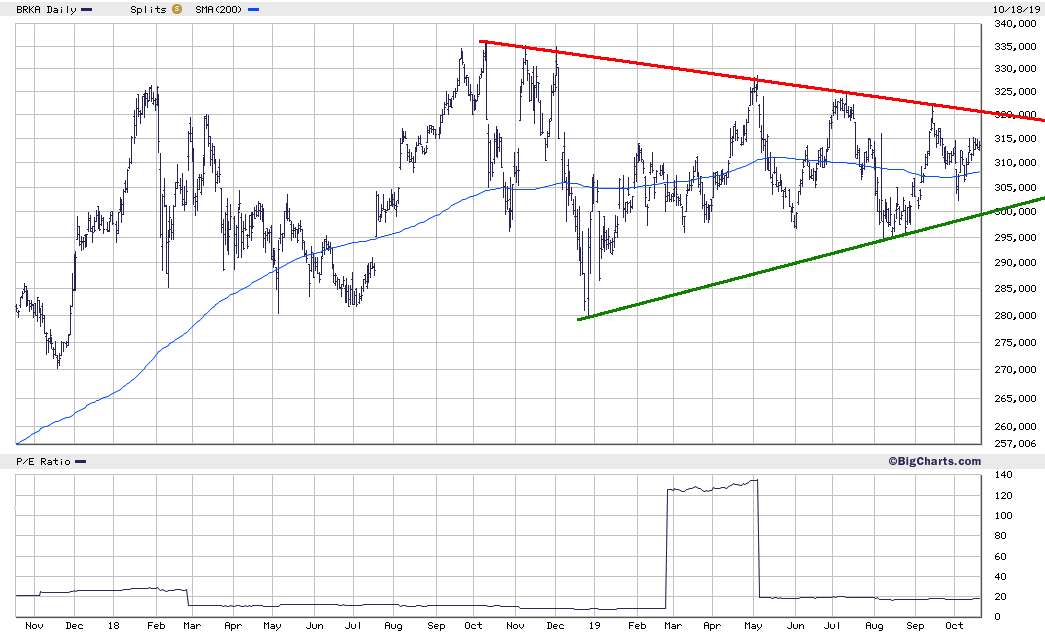Click the P/E Ratio panel title

click(x=43, y=462)
